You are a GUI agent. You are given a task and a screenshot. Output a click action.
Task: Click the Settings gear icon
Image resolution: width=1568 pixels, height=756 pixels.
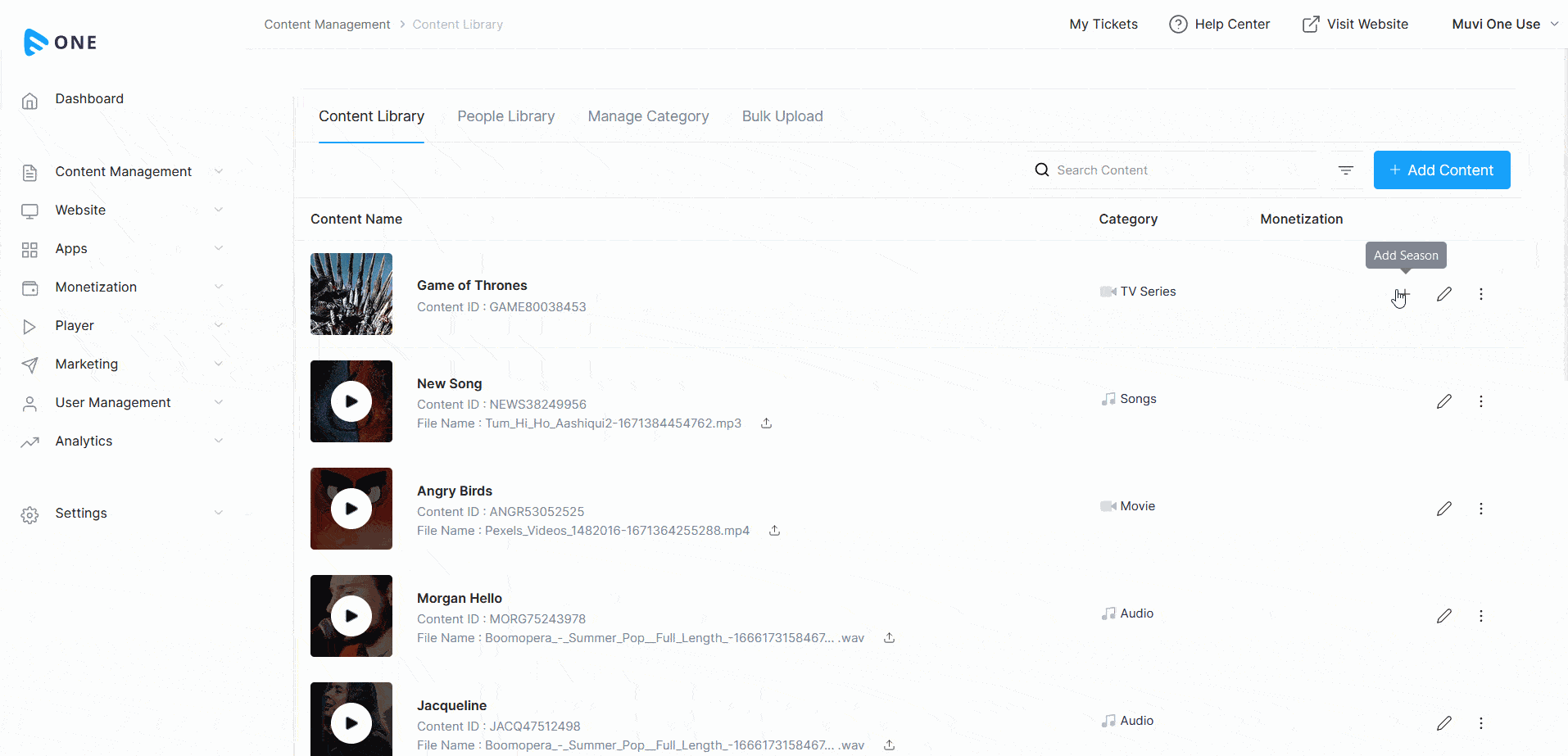pos(30,514)
